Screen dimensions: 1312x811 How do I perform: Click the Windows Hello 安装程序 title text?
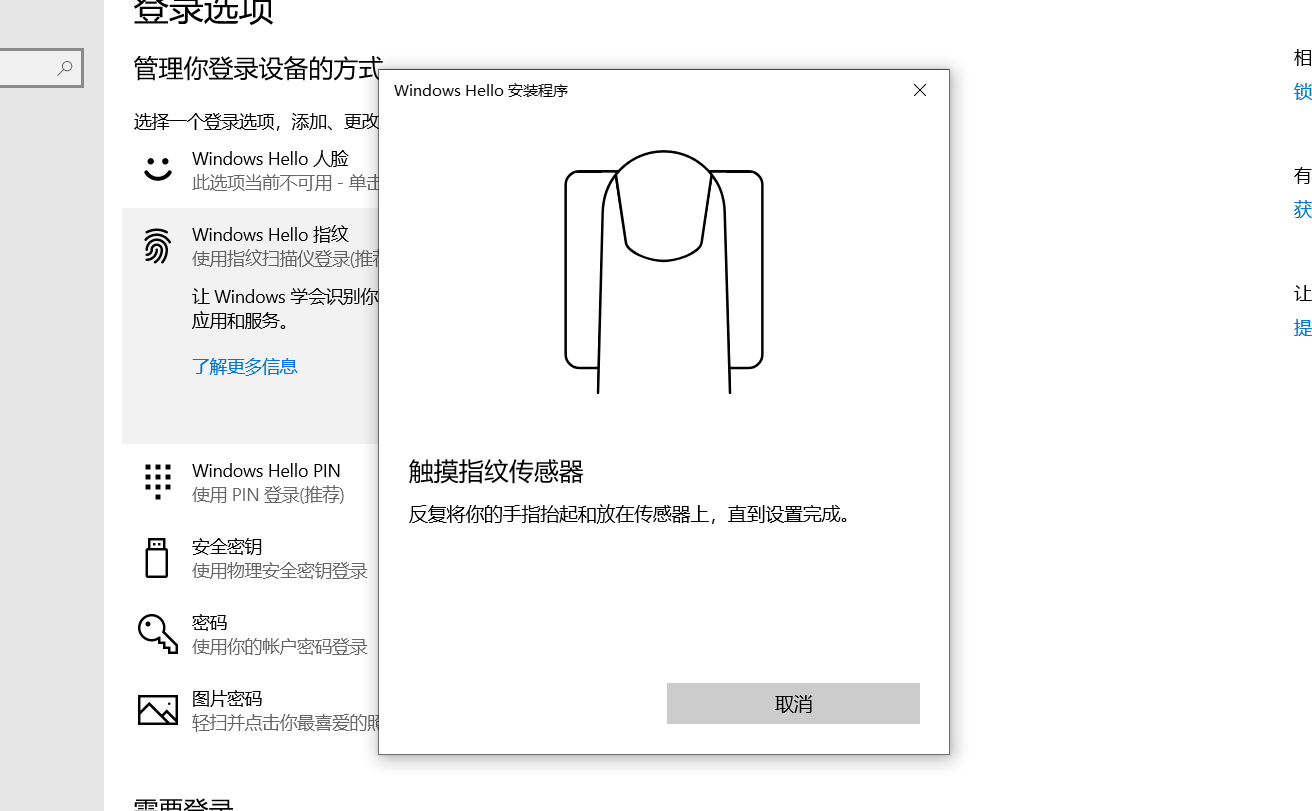point(481,90)
